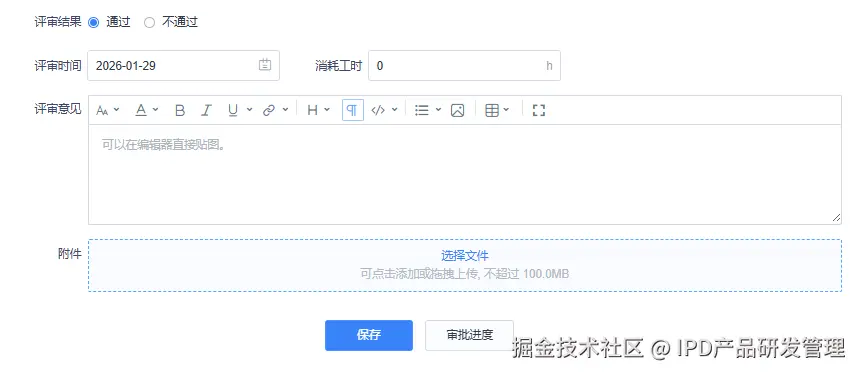
Task: Click the bulleted list icon
Action: pos(421,110)
